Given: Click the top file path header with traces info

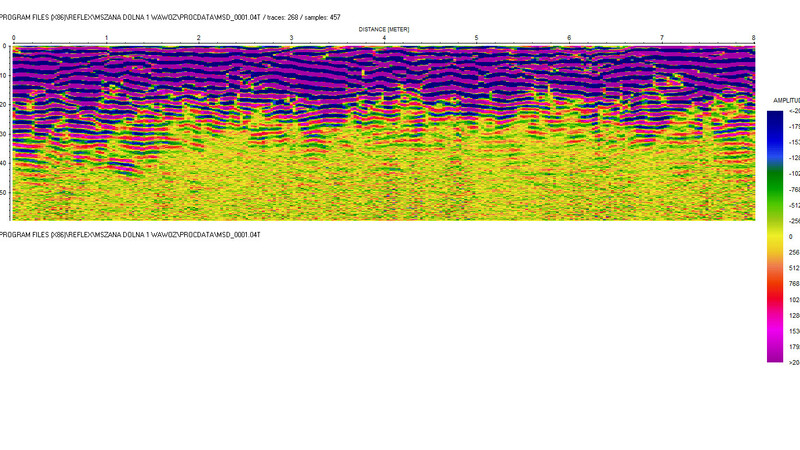Looking at the screenshot, I should pyautogui.click(x=170, y=17).
